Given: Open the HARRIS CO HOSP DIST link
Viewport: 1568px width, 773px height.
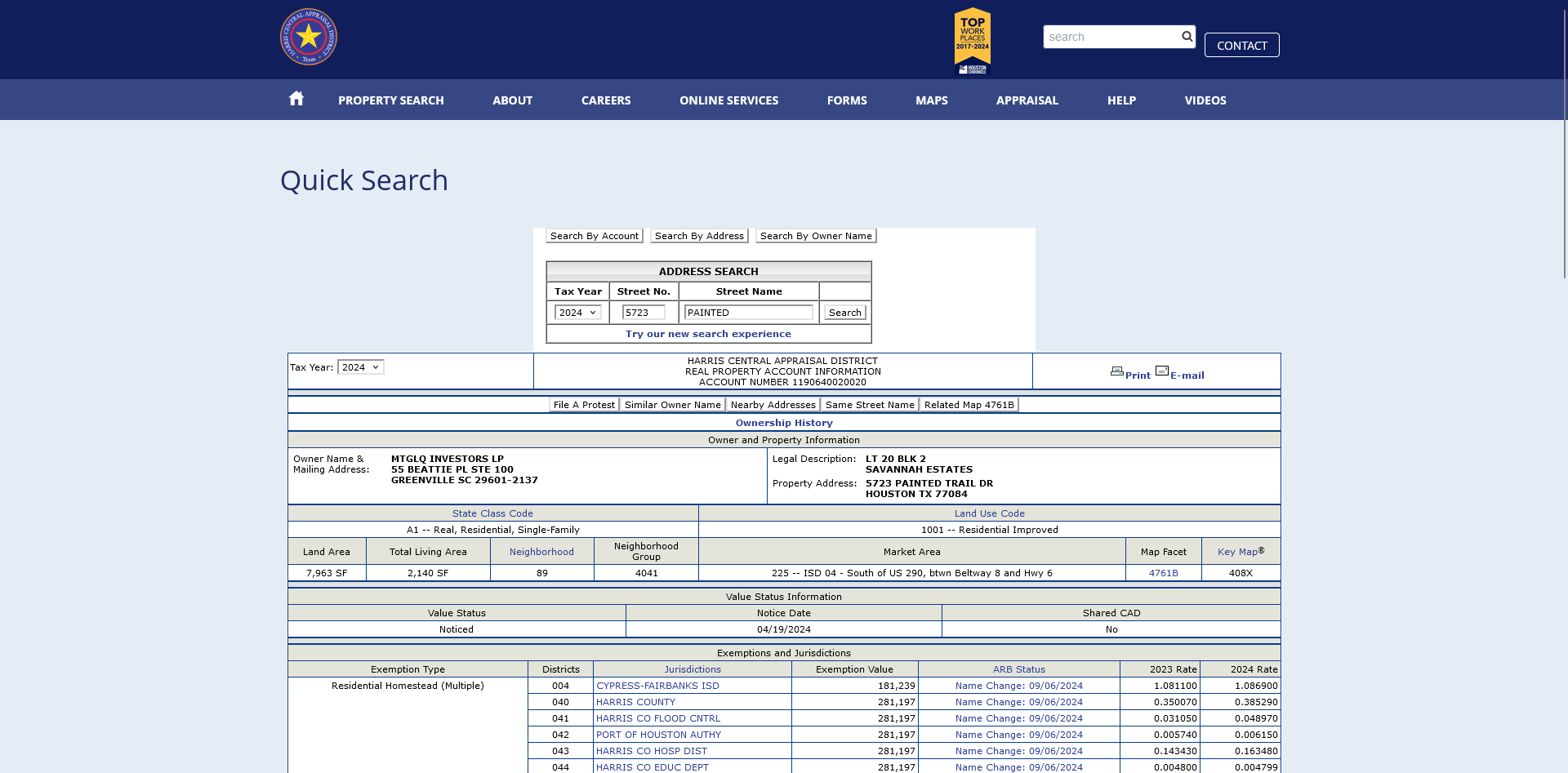Looking at the screenshot, I should 652,751.
